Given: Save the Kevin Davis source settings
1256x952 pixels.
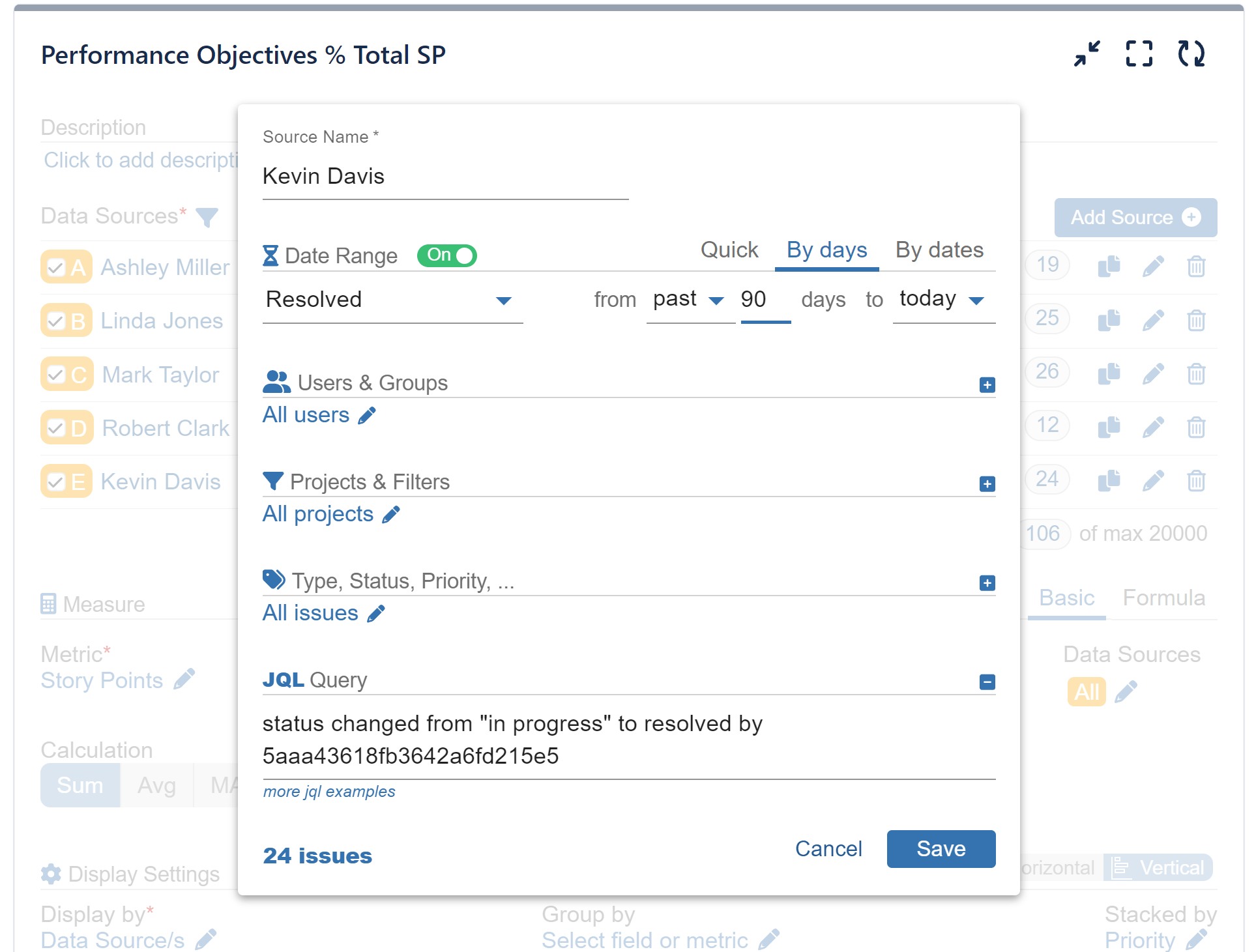Looking at the screenshot, I should [x=941, y=848].
